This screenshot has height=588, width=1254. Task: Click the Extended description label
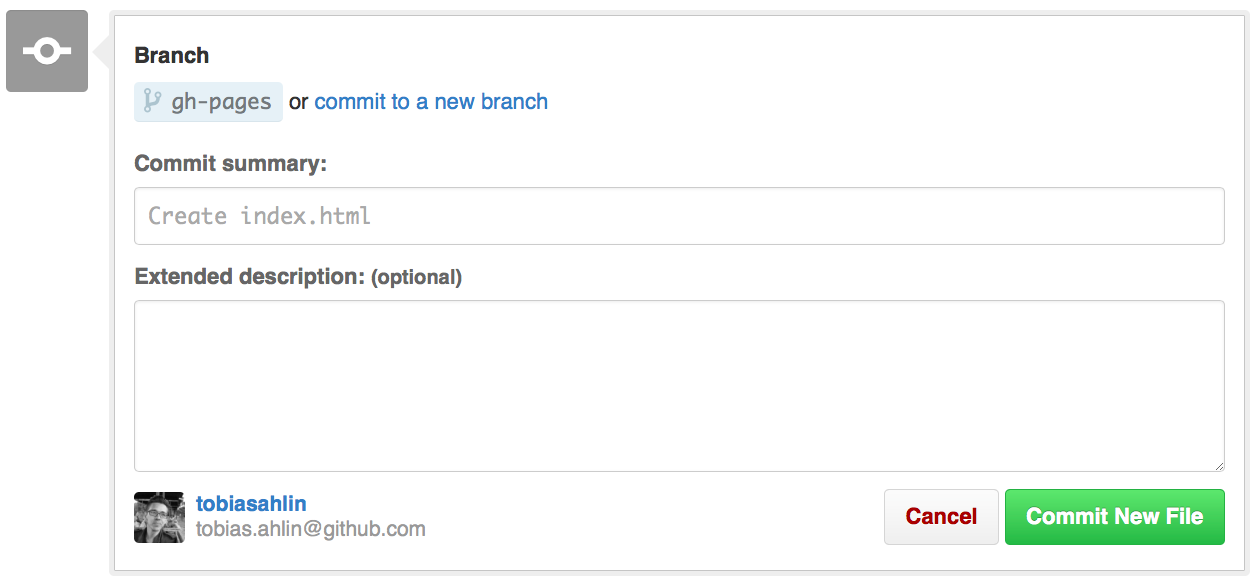[x=250, y=277]
